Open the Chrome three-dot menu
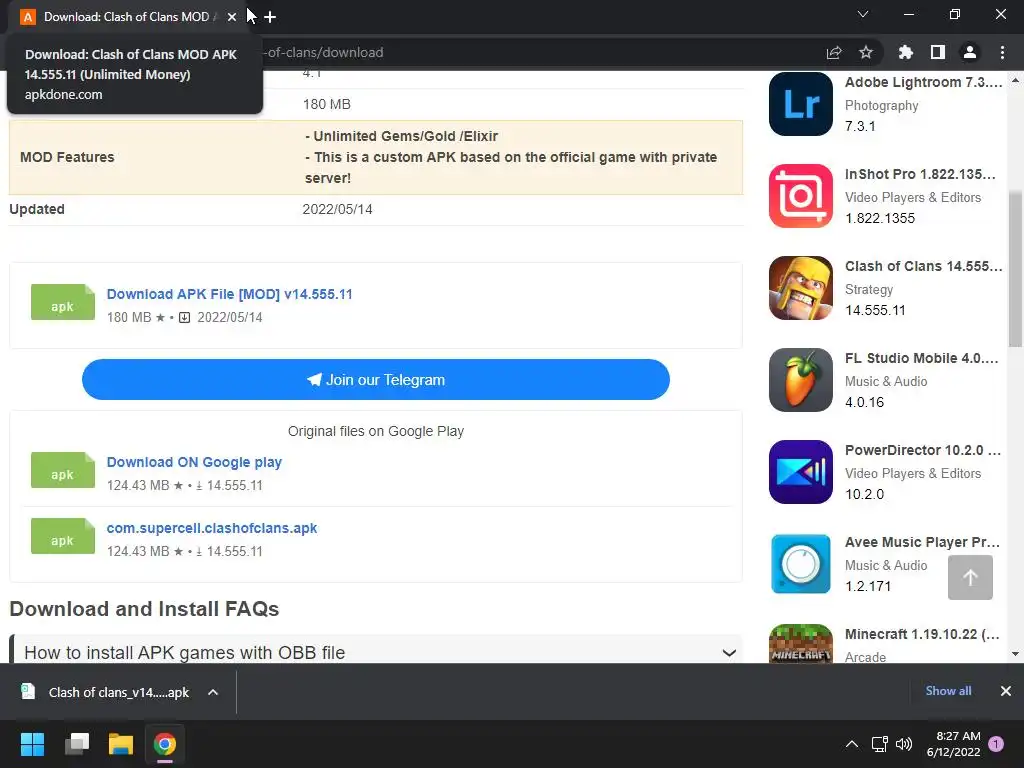This screenshot has width=1024, height=768. click(1002, 52)
